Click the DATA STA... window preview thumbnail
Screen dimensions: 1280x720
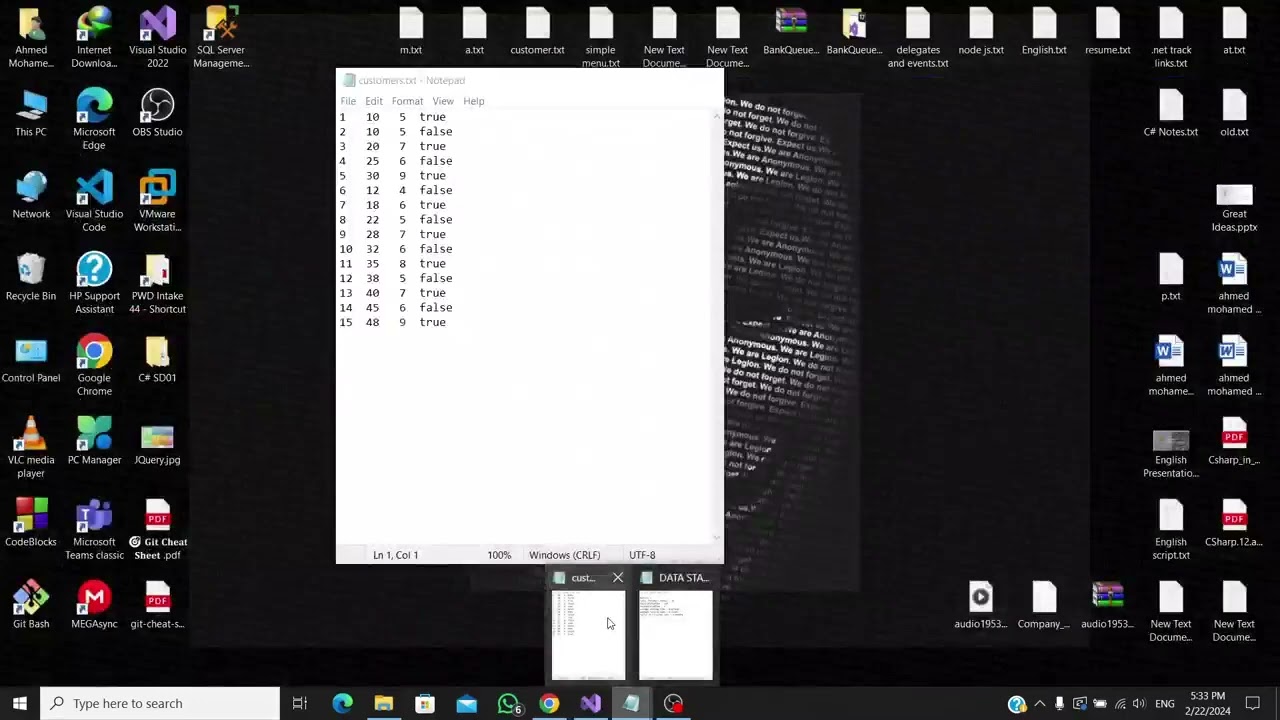(676, 634)
